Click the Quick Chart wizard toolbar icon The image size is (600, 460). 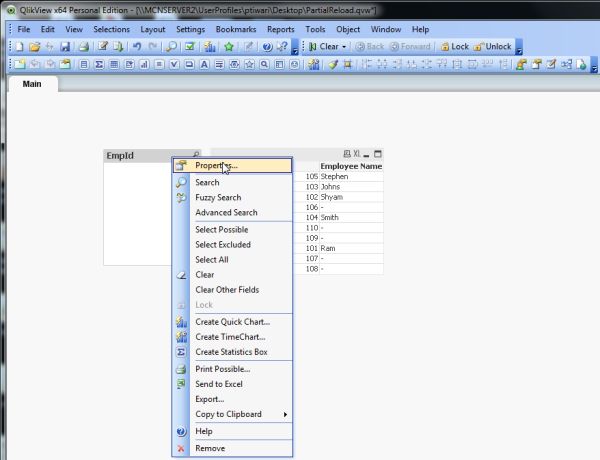point(209,47)
